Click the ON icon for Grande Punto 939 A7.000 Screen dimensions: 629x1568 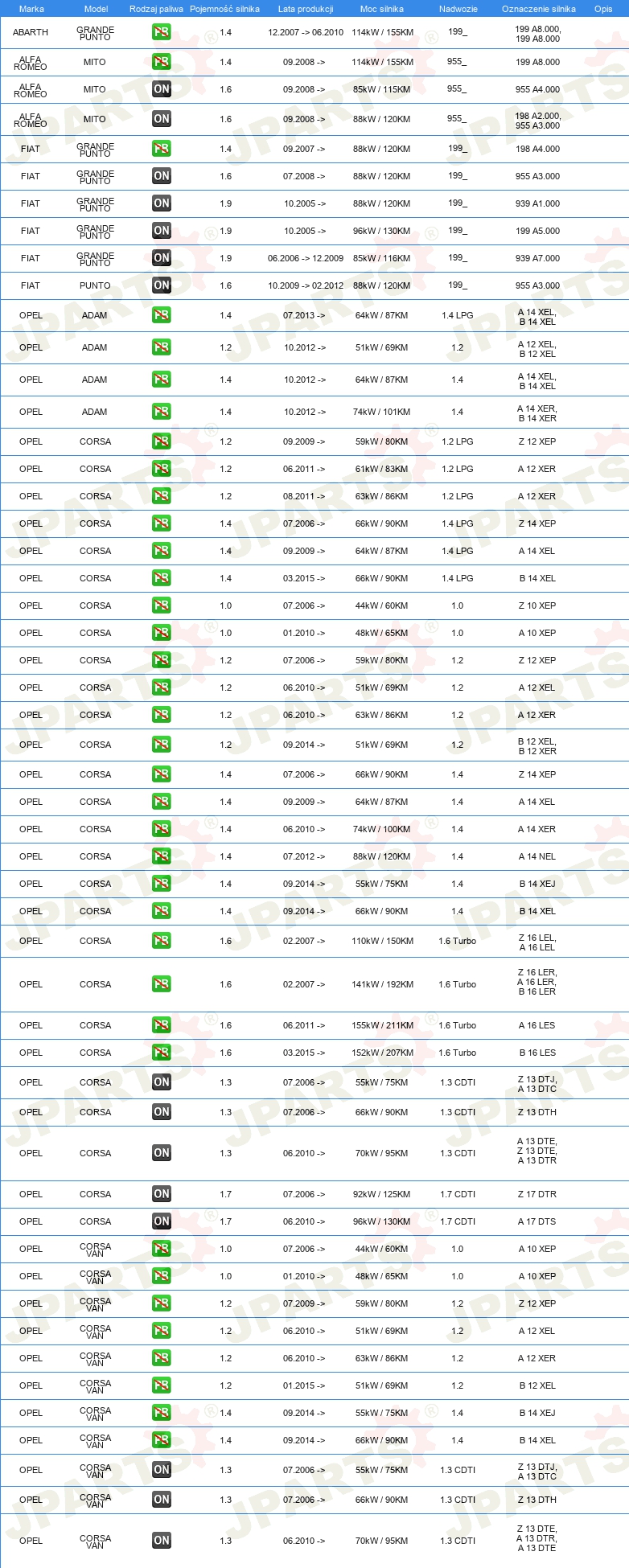tap(162, 258)
